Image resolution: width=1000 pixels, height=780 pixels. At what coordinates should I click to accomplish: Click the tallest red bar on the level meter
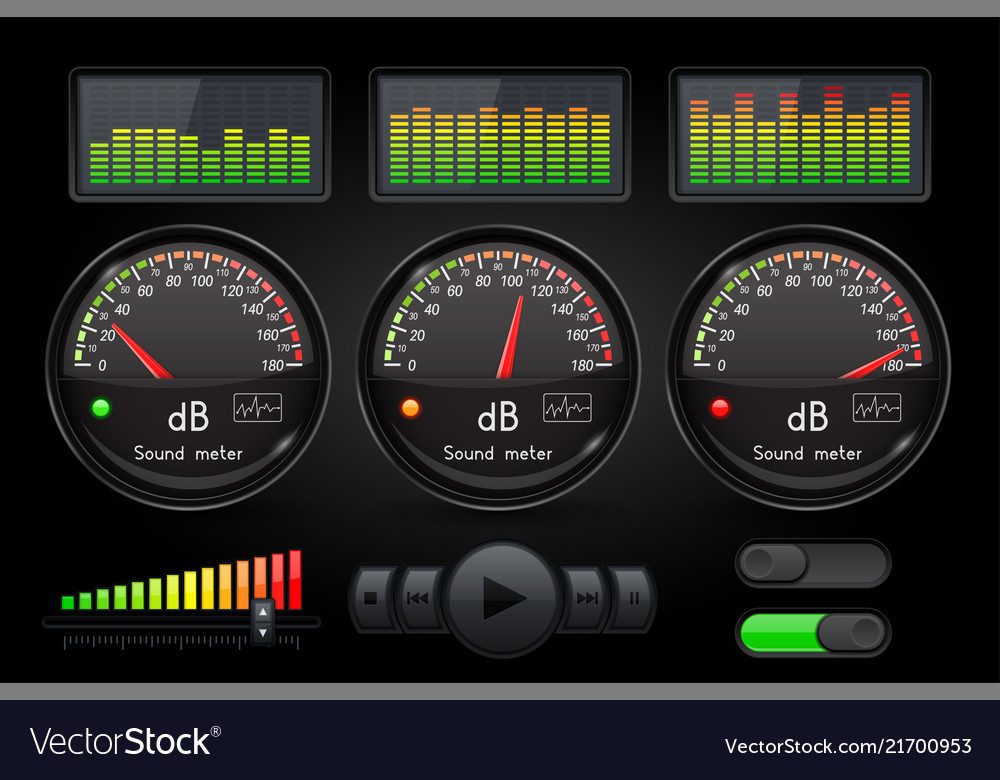(x=296, y=580)
